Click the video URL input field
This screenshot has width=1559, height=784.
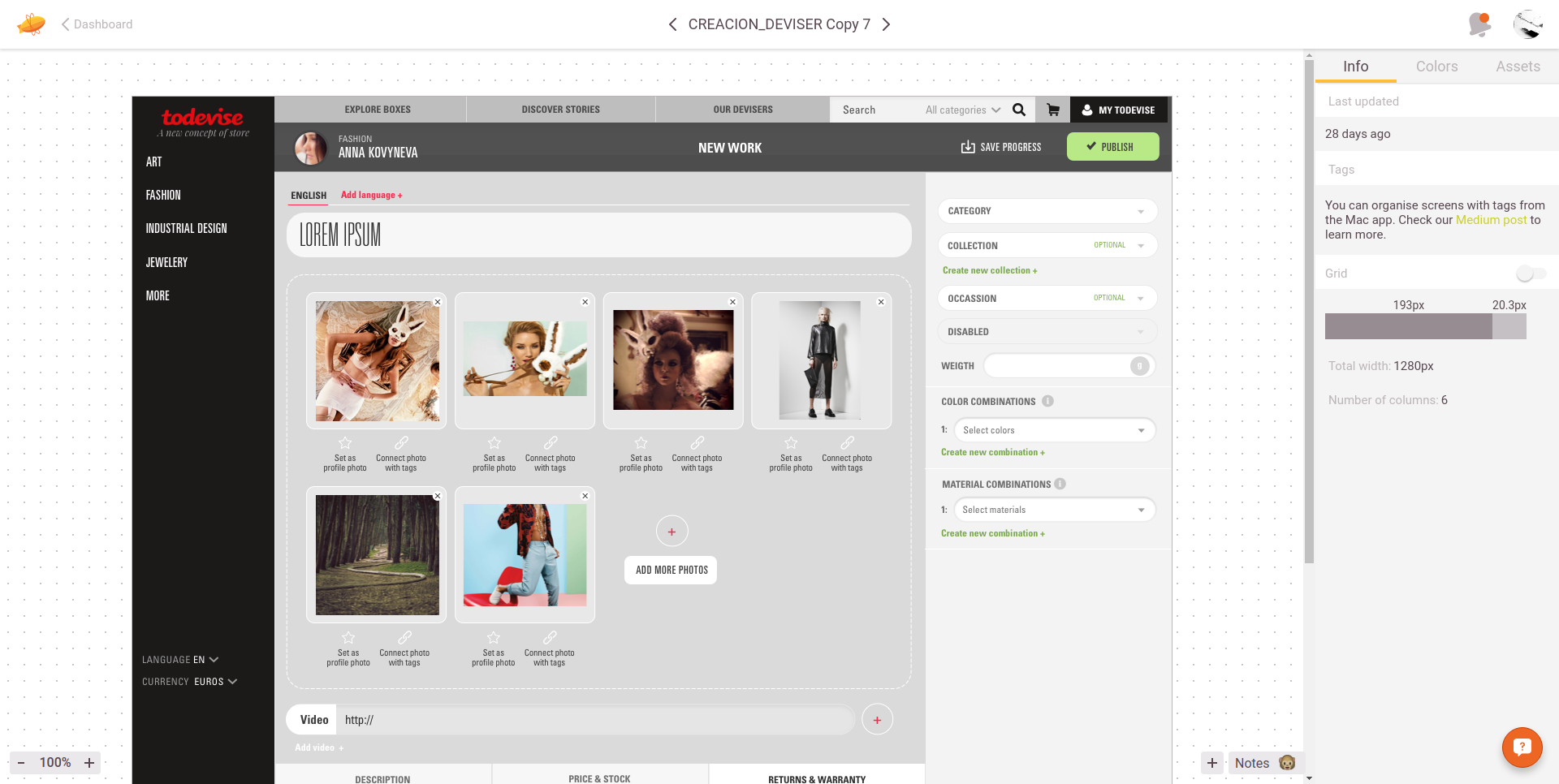click(595, 720)
